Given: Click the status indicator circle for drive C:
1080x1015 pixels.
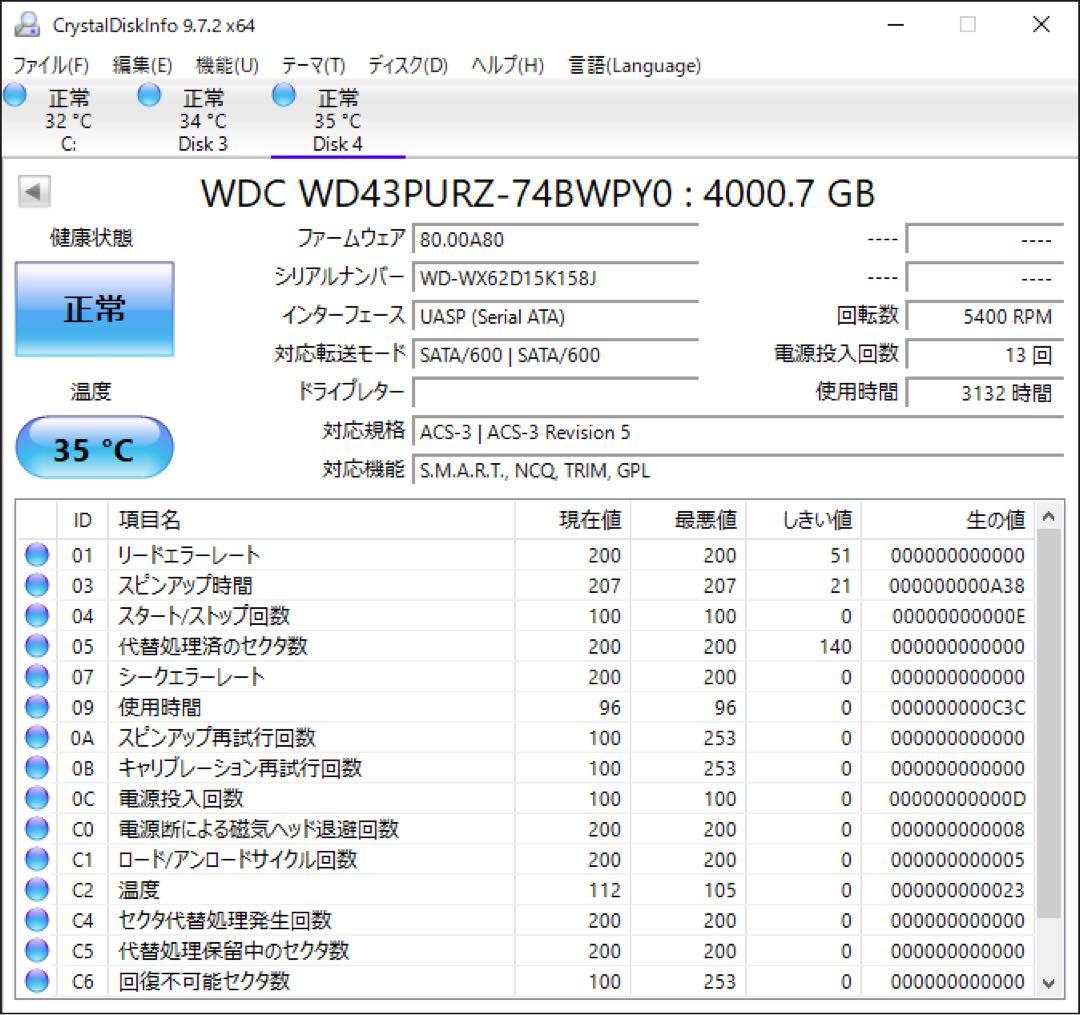Looking at the screenshot, I should pos(14,94).
